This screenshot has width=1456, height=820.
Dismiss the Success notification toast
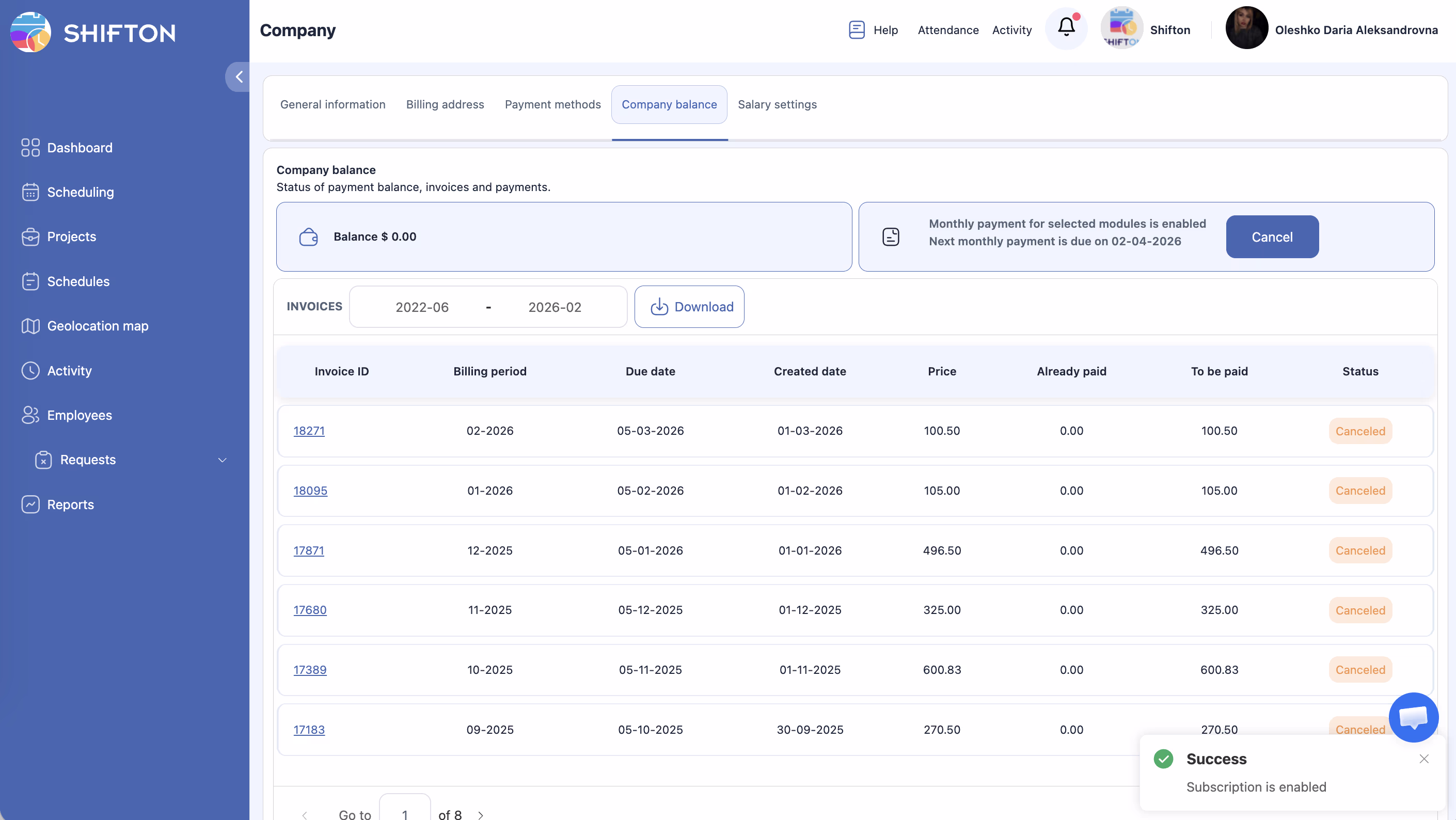[x=1424, y=759]
